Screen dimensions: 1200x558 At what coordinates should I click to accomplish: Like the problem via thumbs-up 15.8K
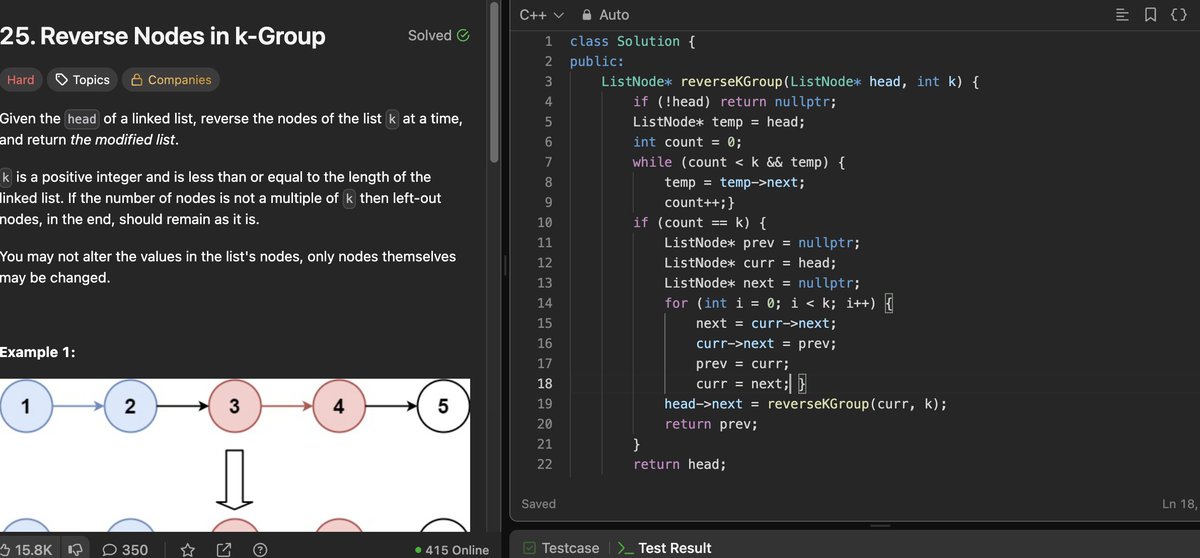click(x=26, y=549)
